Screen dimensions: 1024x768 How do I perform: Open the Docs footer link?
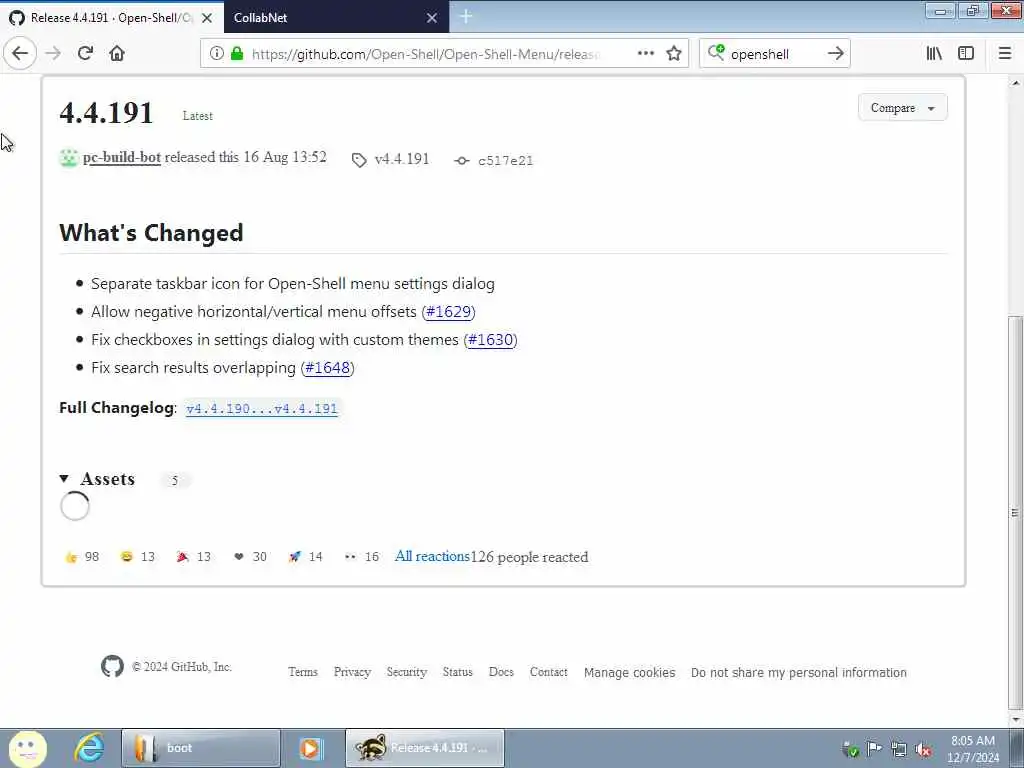point(501,672)
